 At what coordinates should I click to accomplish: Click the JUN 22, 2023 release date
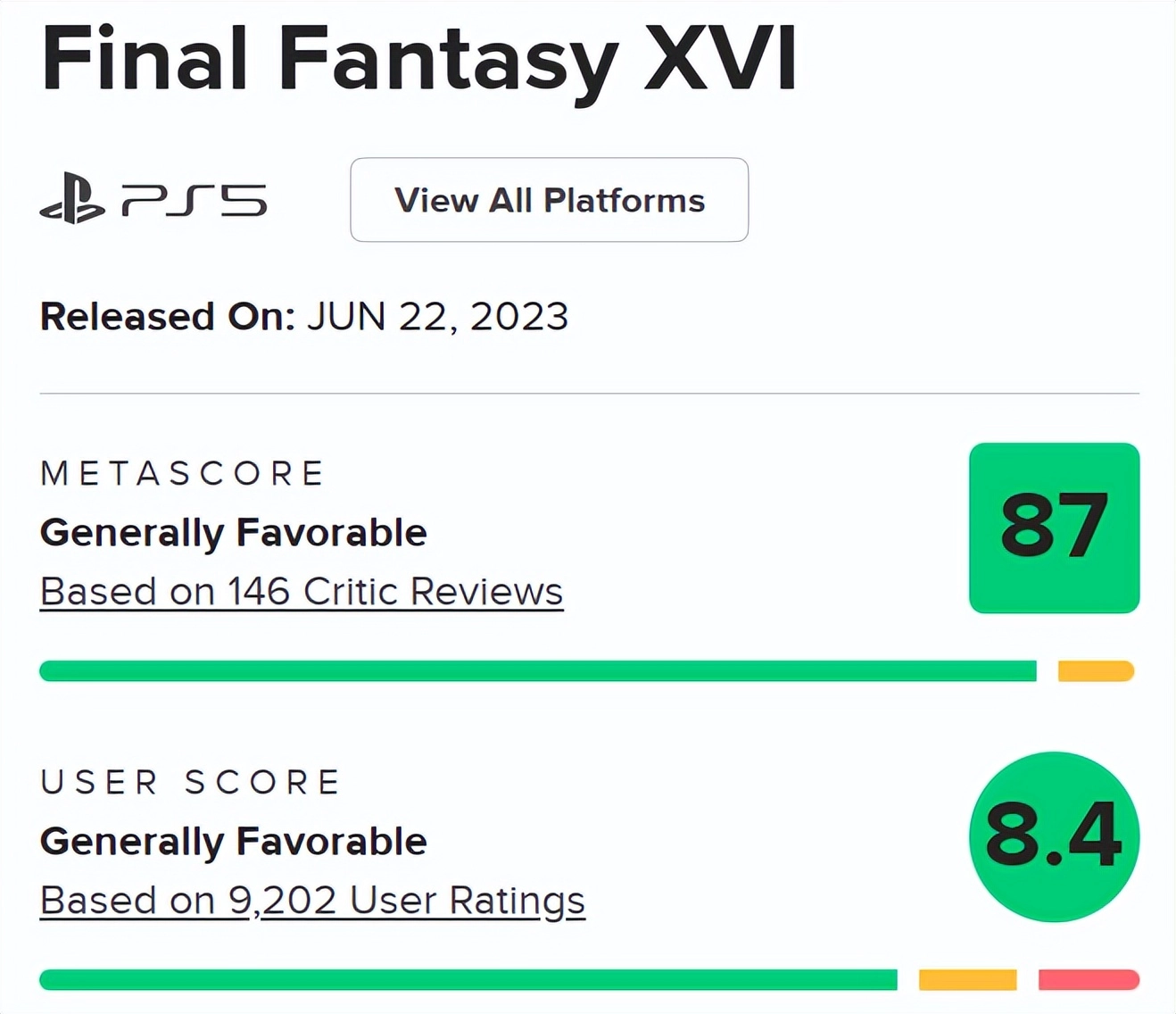click(x=437, y=317)
